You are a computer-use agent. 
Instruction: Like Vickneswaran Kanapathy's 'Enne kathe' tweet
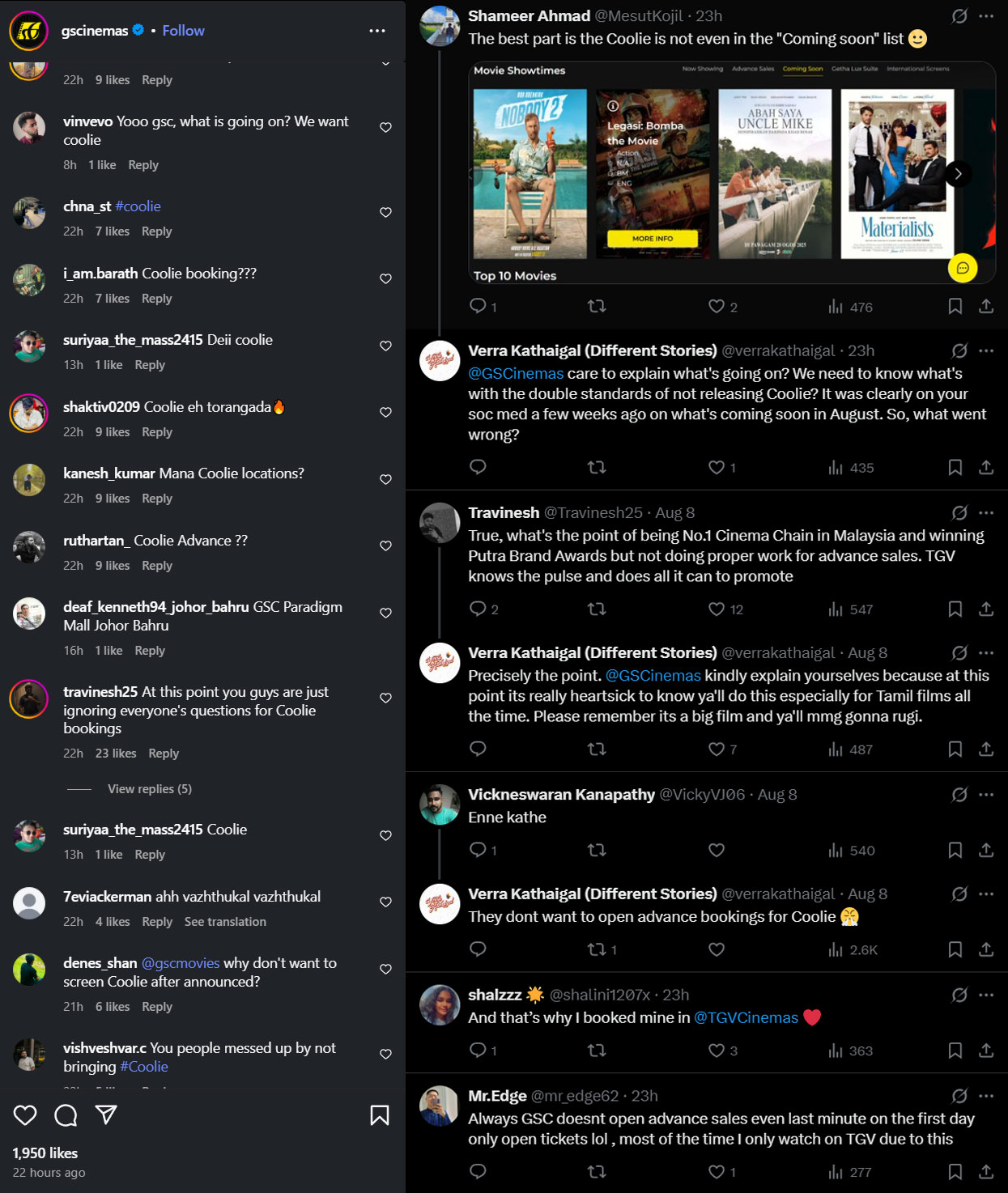pos(717,850)
